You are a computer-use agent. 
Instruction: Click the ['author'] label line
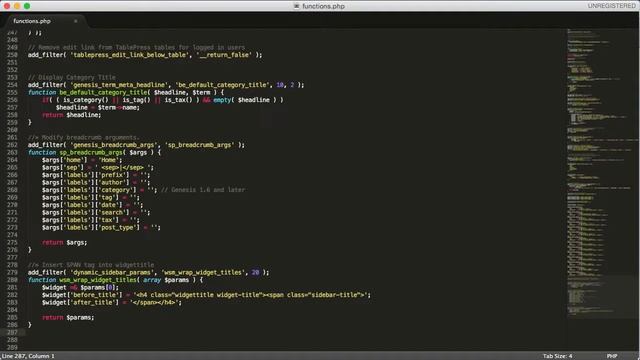point(96,182)
